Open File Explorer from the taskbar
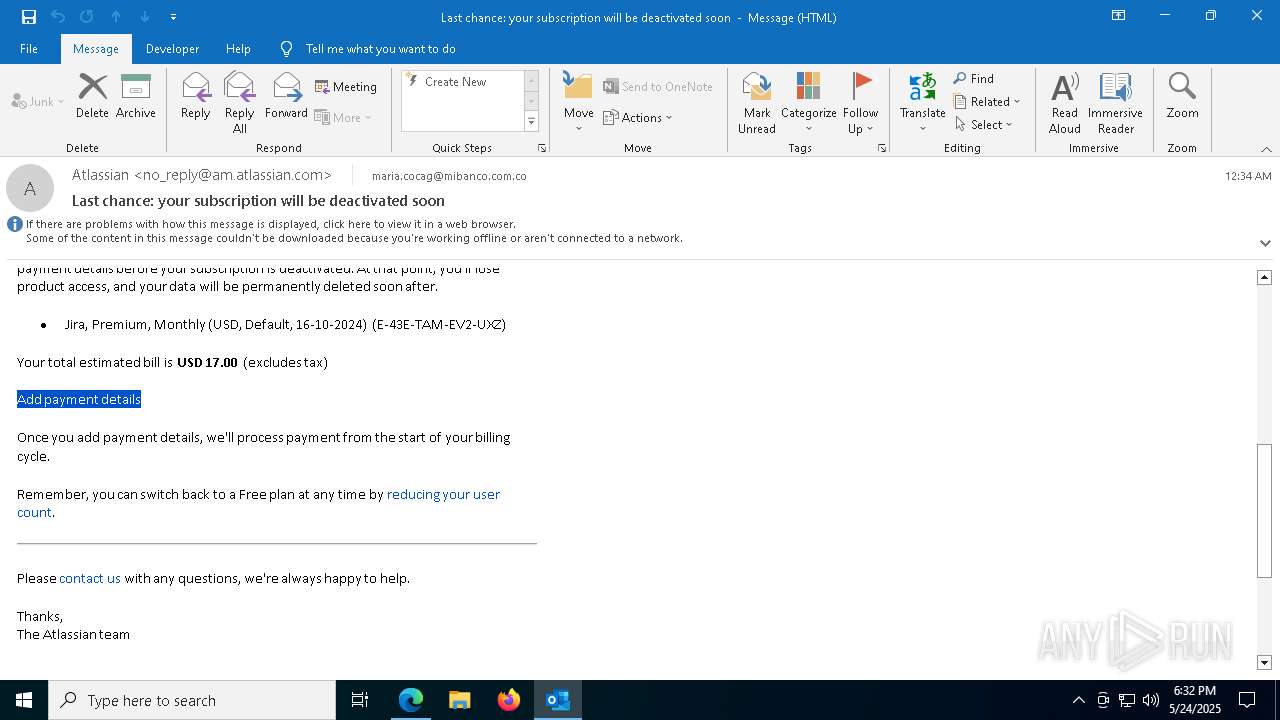Viewport: 1280px width, 720px height. click(x=460, y=700)
